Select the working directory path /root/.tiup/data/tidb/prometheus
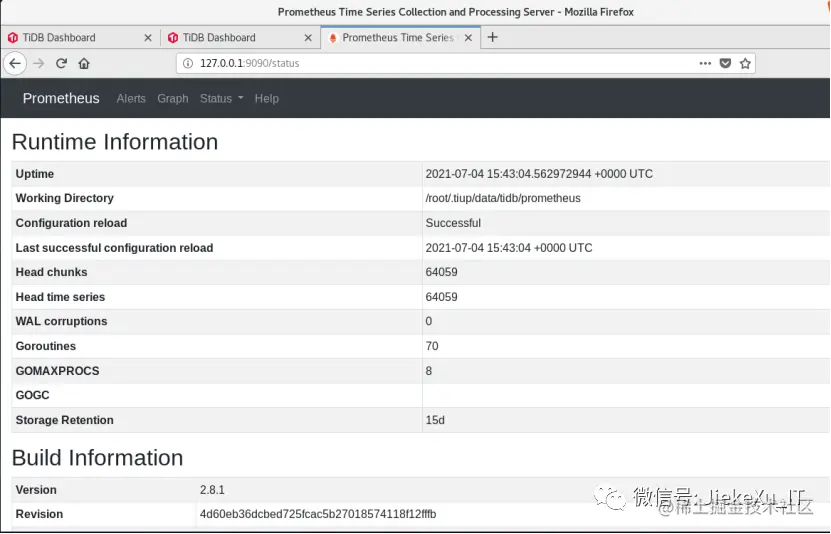Viewport: 831px width, 534px height. coord(503,198)
